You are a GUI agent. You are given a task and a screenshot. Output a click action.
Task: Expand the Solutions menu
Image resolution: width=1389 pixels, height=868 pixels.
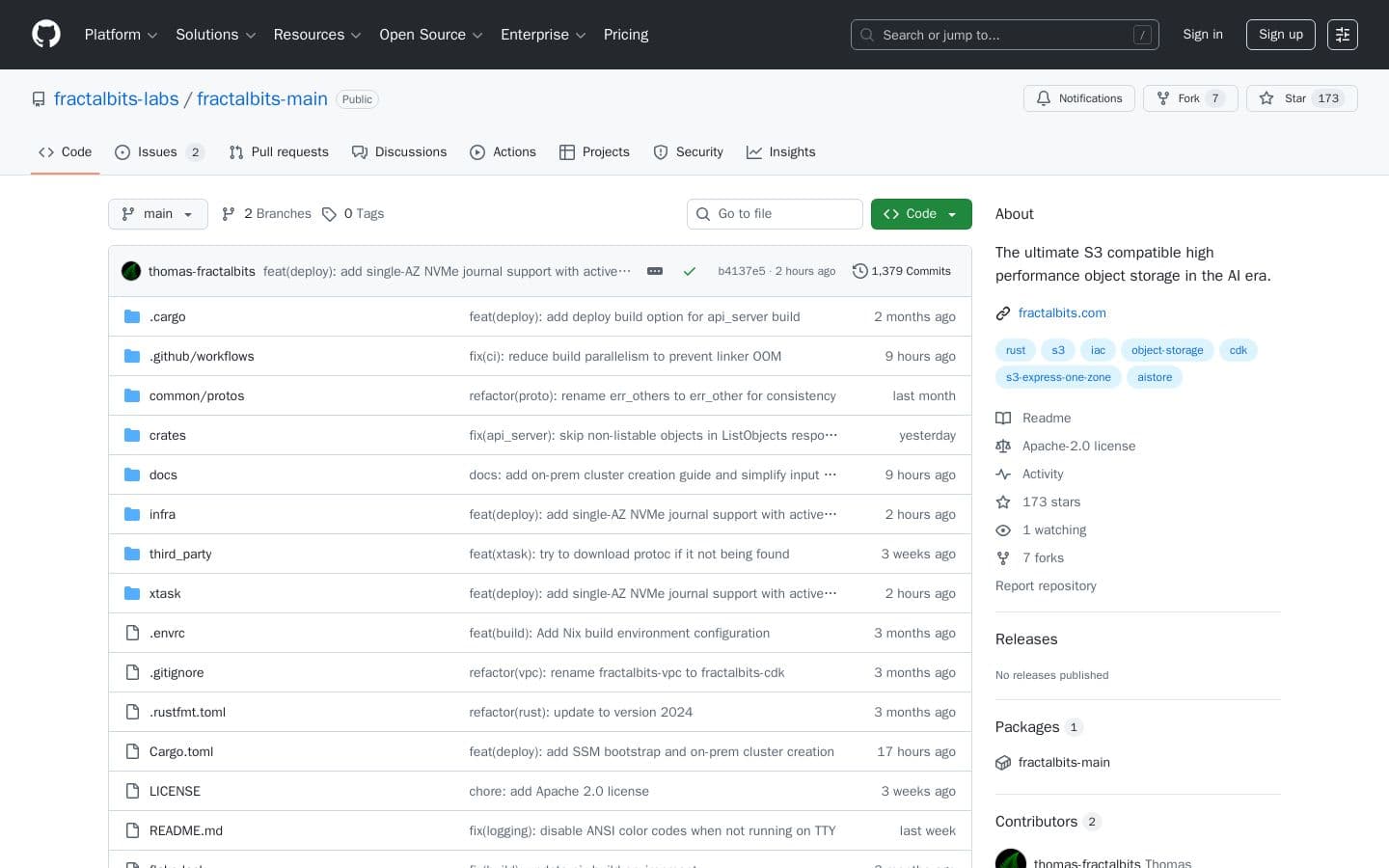click(x=215, y=35)
